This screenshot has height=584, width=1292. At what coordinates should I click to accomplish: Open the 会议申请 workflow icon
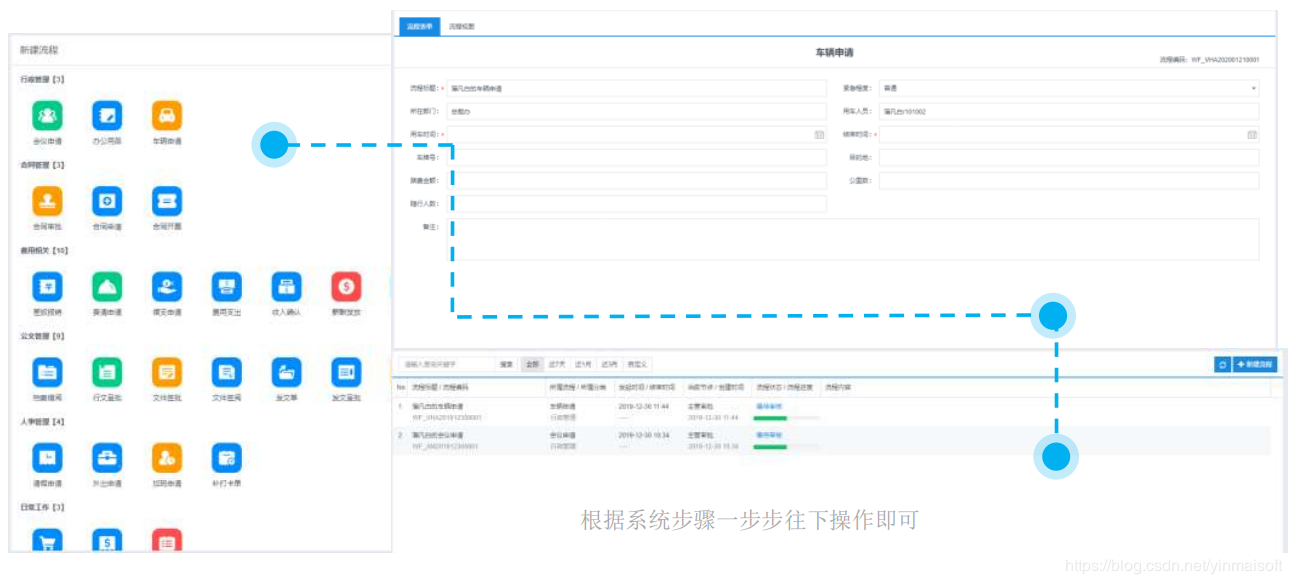pyautogui.click(x=47, y=116)
